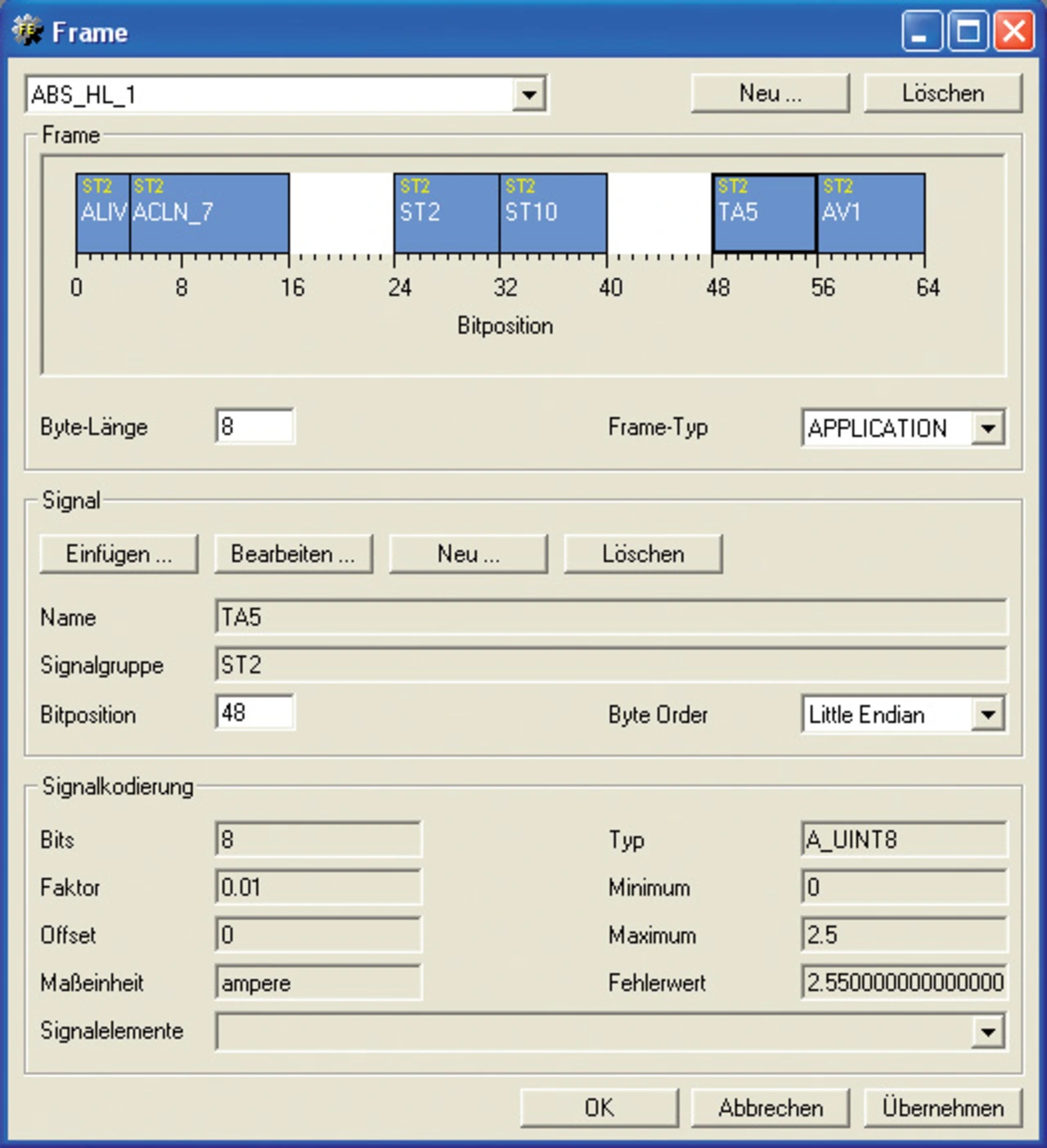Image resolution: width=1047 pixels, height=1148 pixels.
Task: Click the Signalgruppe field showing ST2
Action: click(x=611, y=665)
